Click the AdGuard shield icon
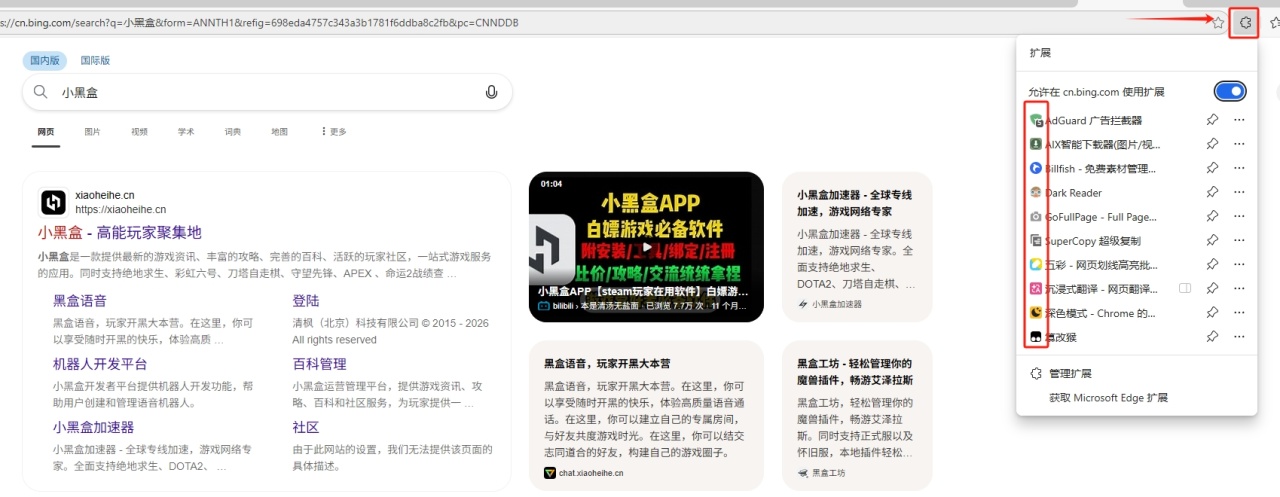The height and width of the screenshot is (497, 1280). (1036, 120)
